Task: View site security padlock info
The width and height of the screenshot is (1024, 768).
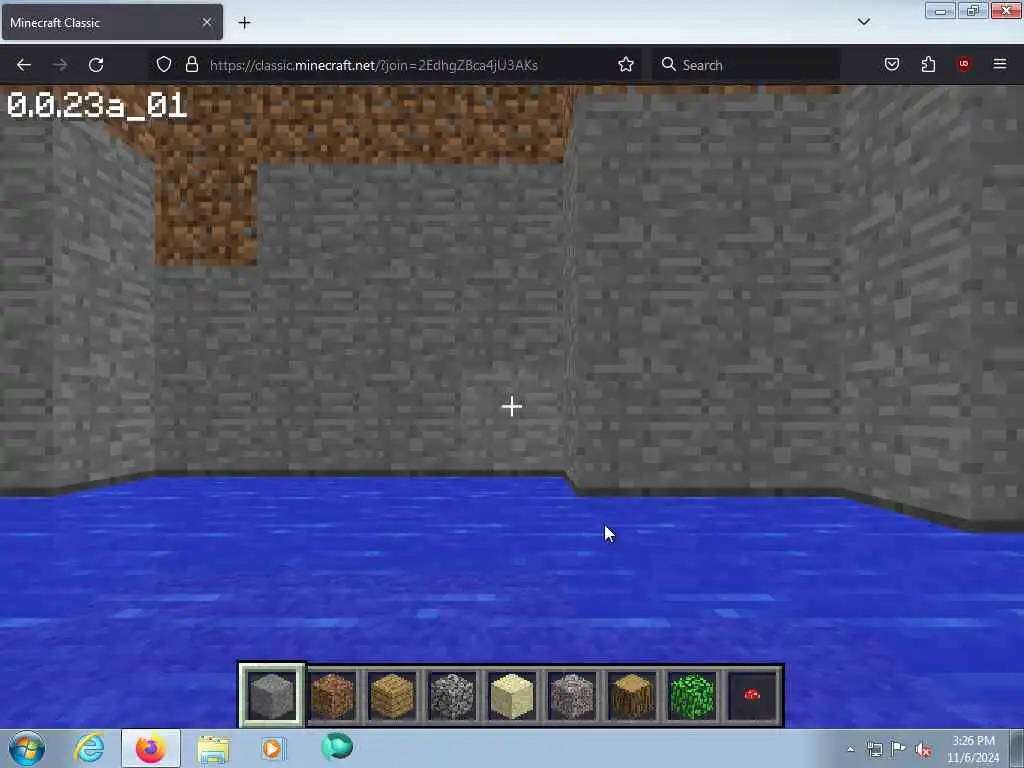Action: [191, 64]
